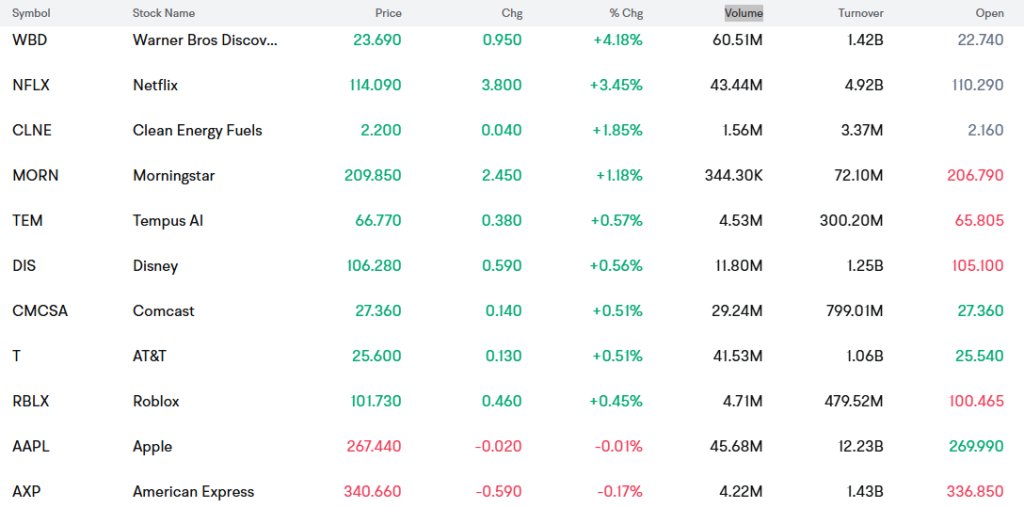The width and height of the screenshot is (1024, 508).
Task: Select the Morningstar stock name
Action: [173, 175]
